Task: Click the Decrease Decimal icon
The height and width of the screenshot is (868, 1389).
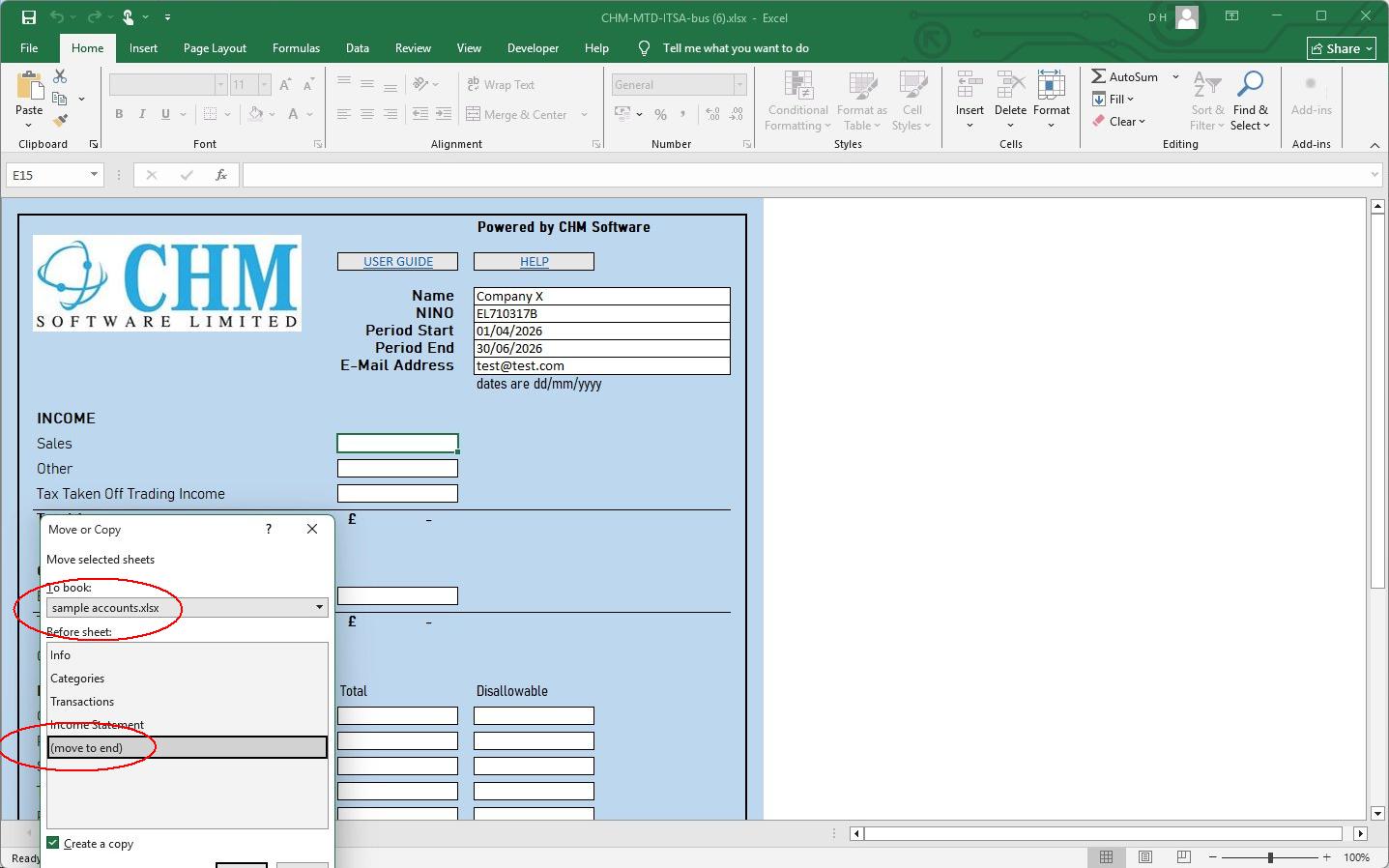Action: (736, 114)
